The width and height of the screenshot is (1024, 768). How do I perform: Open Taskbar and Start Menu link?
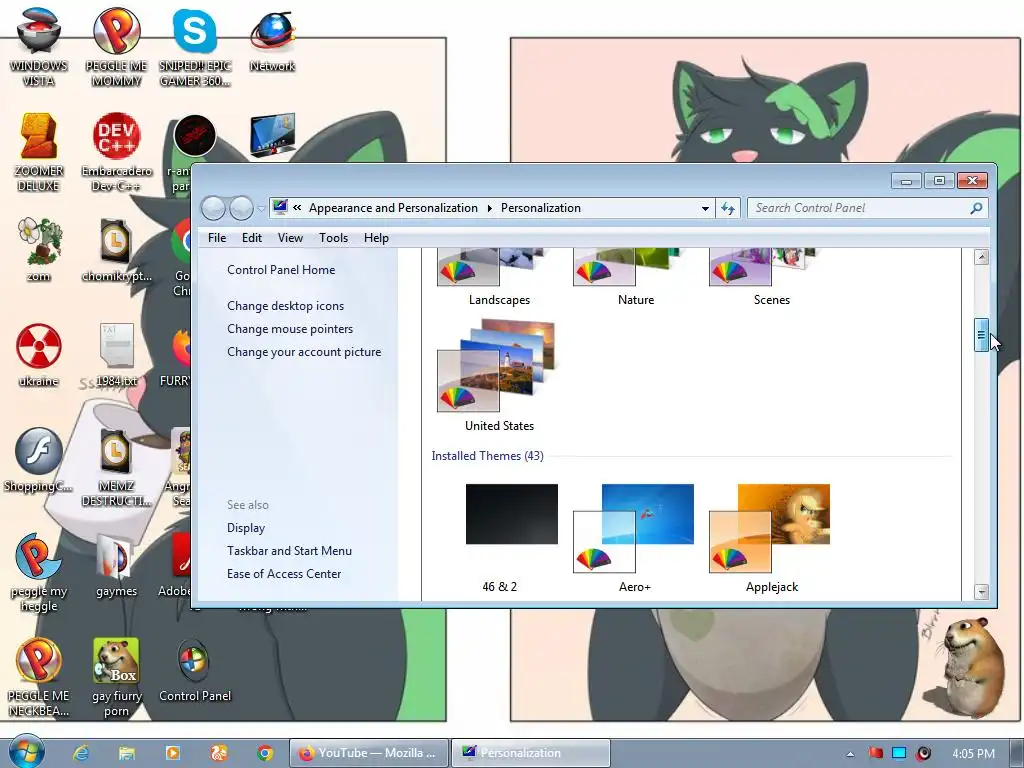[x=289, y=551]
